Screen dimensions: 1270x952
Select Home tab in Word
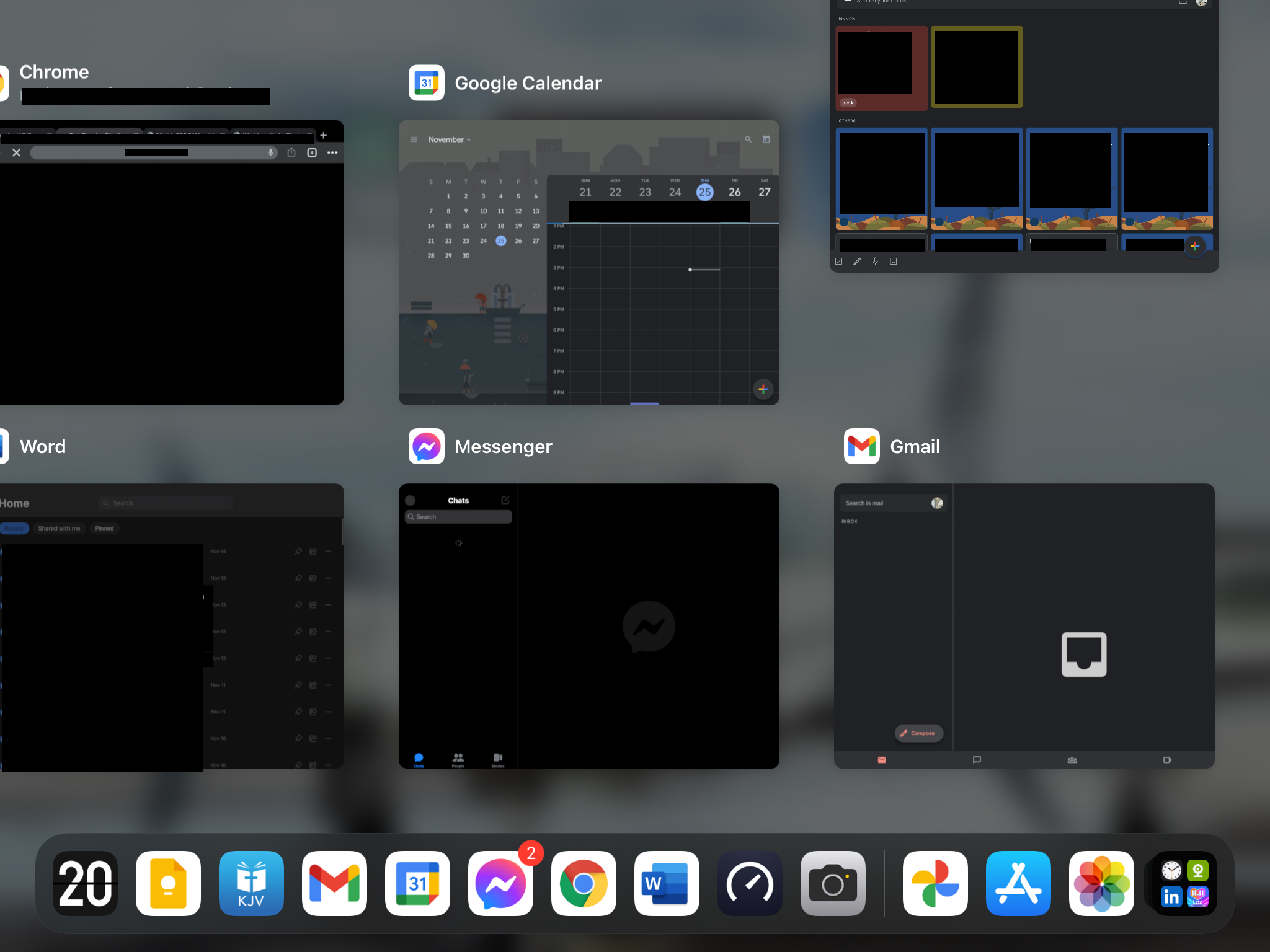[x=15, y=503]
